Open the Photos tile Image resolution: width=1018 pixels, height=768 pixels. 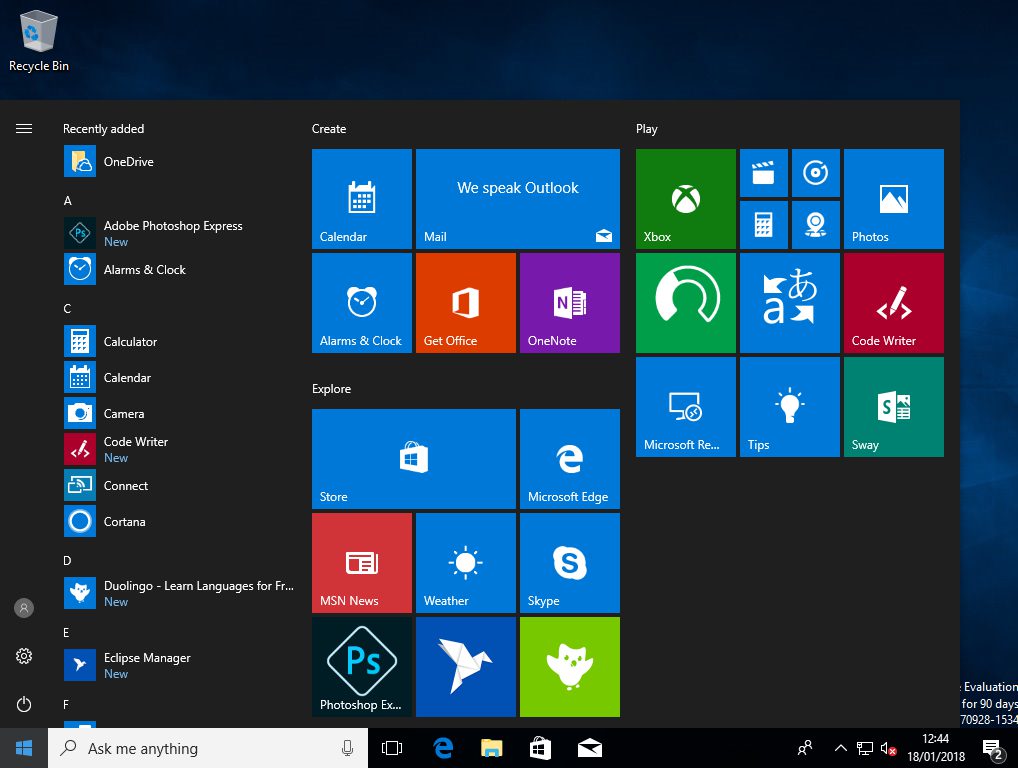(893, 199)
